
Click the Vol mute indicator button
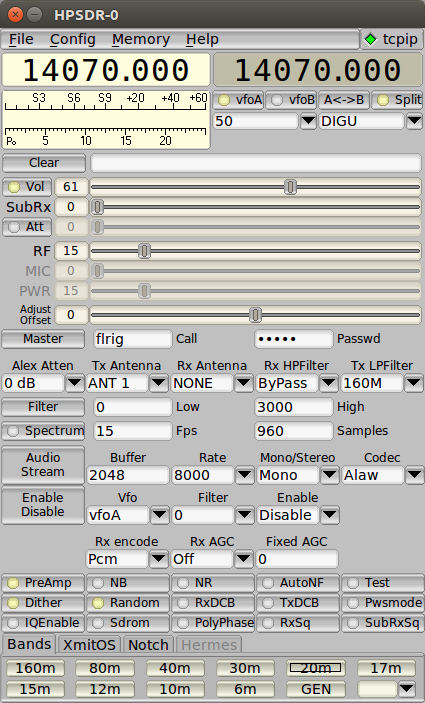point(27,187)
